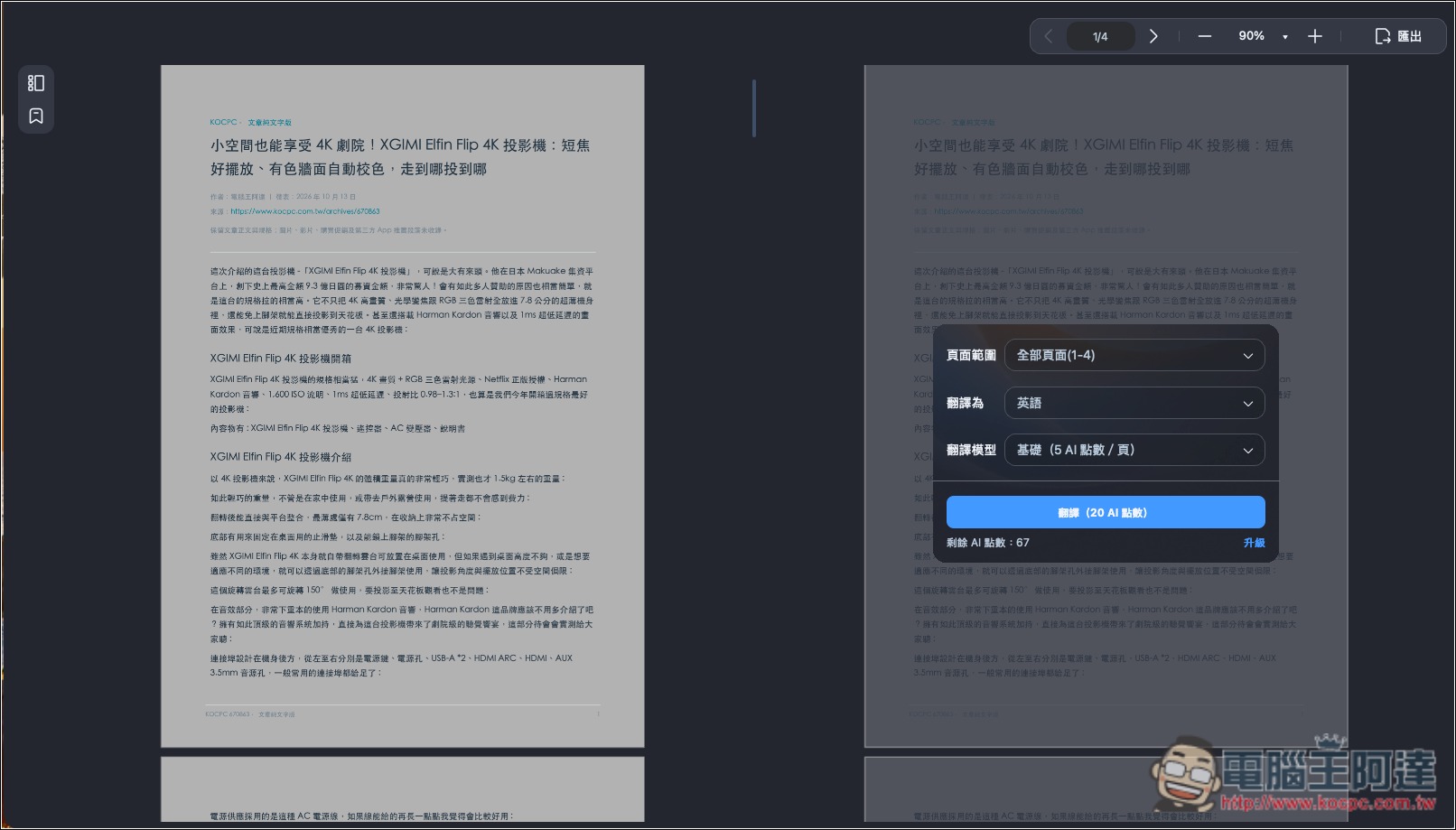Go to the next page arrow
The image size is (1456, 830).
coord(1153,36)
